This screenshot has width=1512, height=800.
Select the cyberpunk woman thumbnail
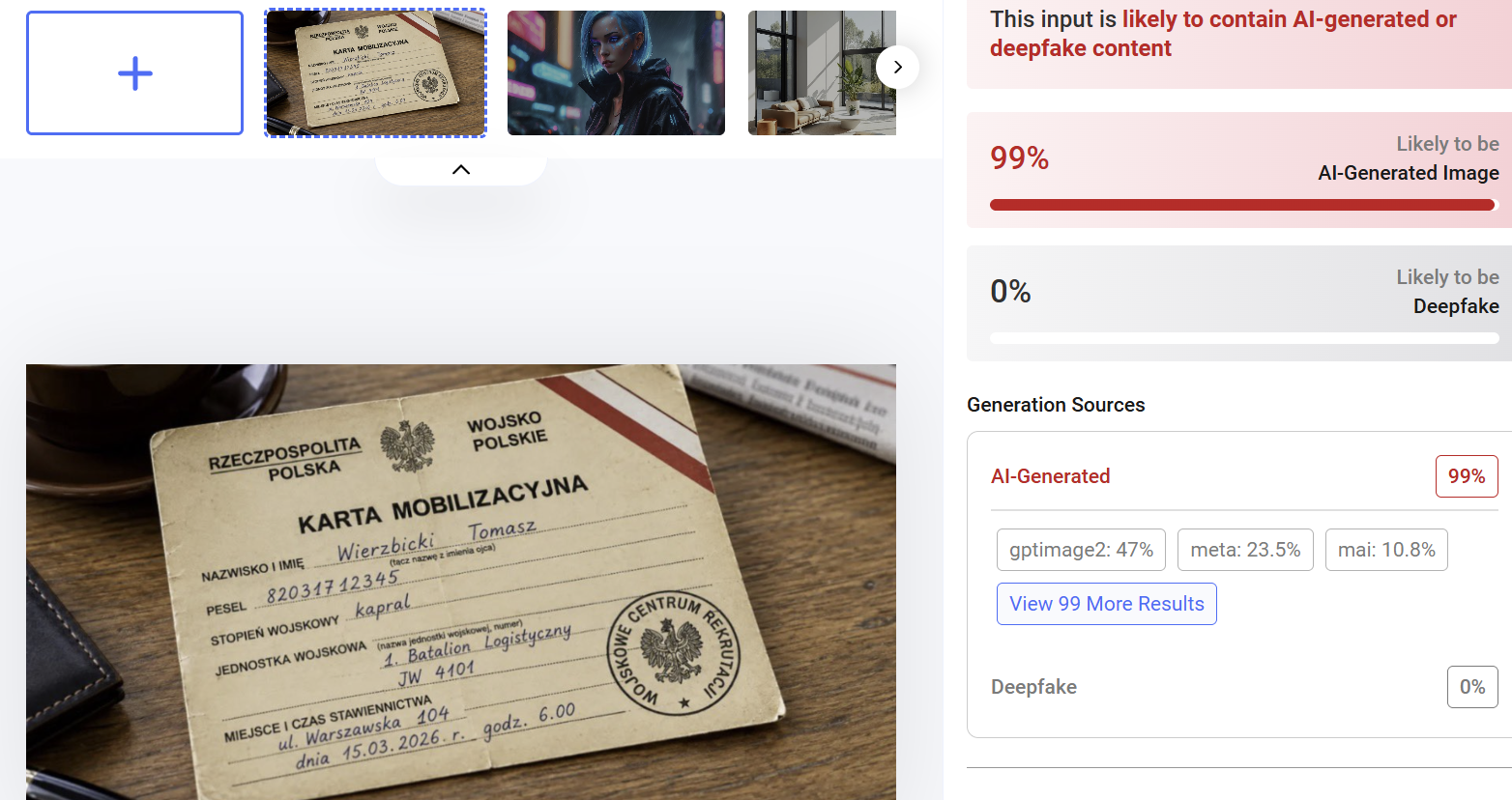click(616, 73)
